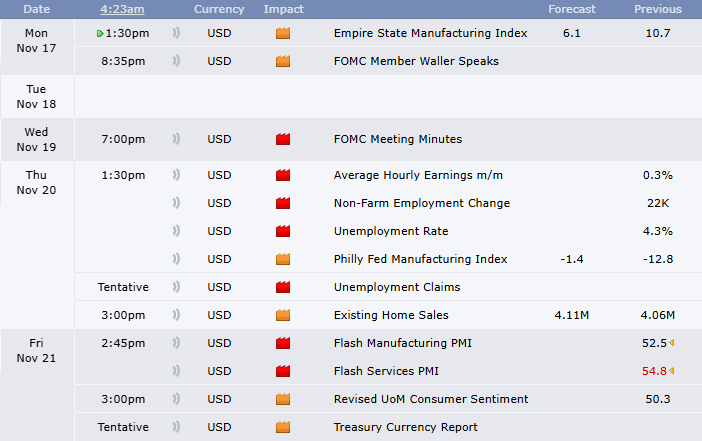
Task: Select the Philly Fed forecast value -1.4
Action: [x=572, y=259]
